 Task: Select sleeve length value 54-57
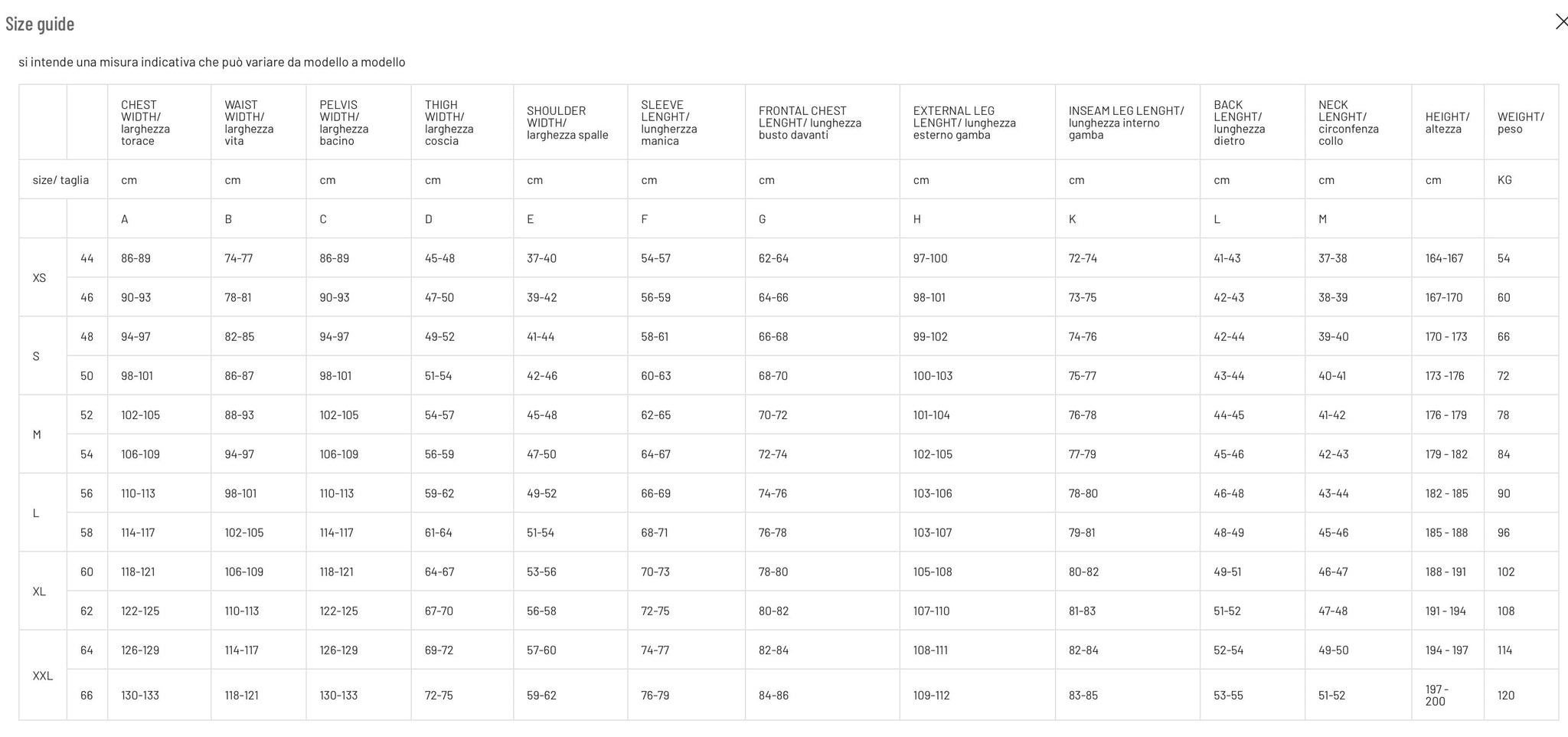tap(655, 258)
